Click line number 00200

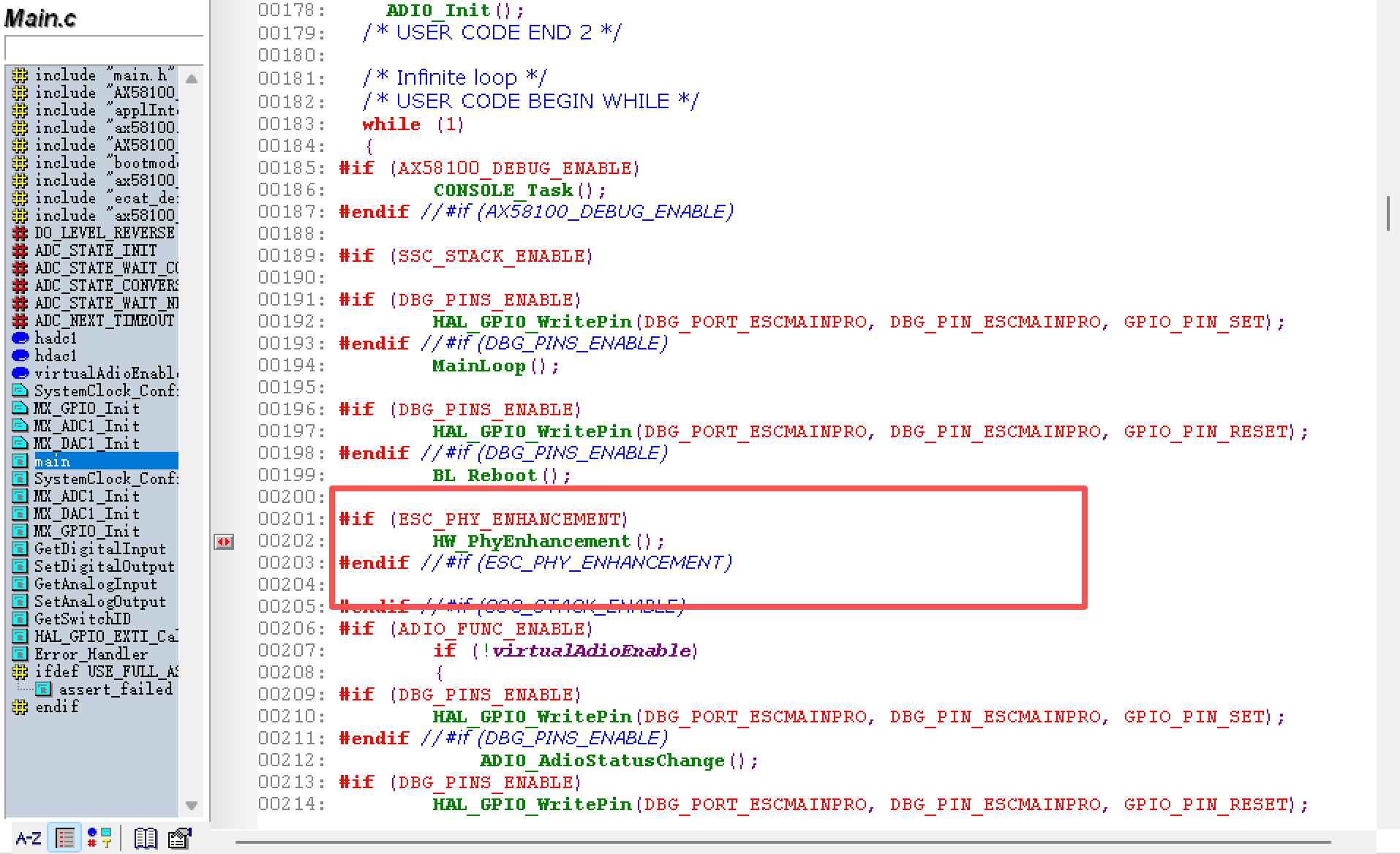[292, 498]
